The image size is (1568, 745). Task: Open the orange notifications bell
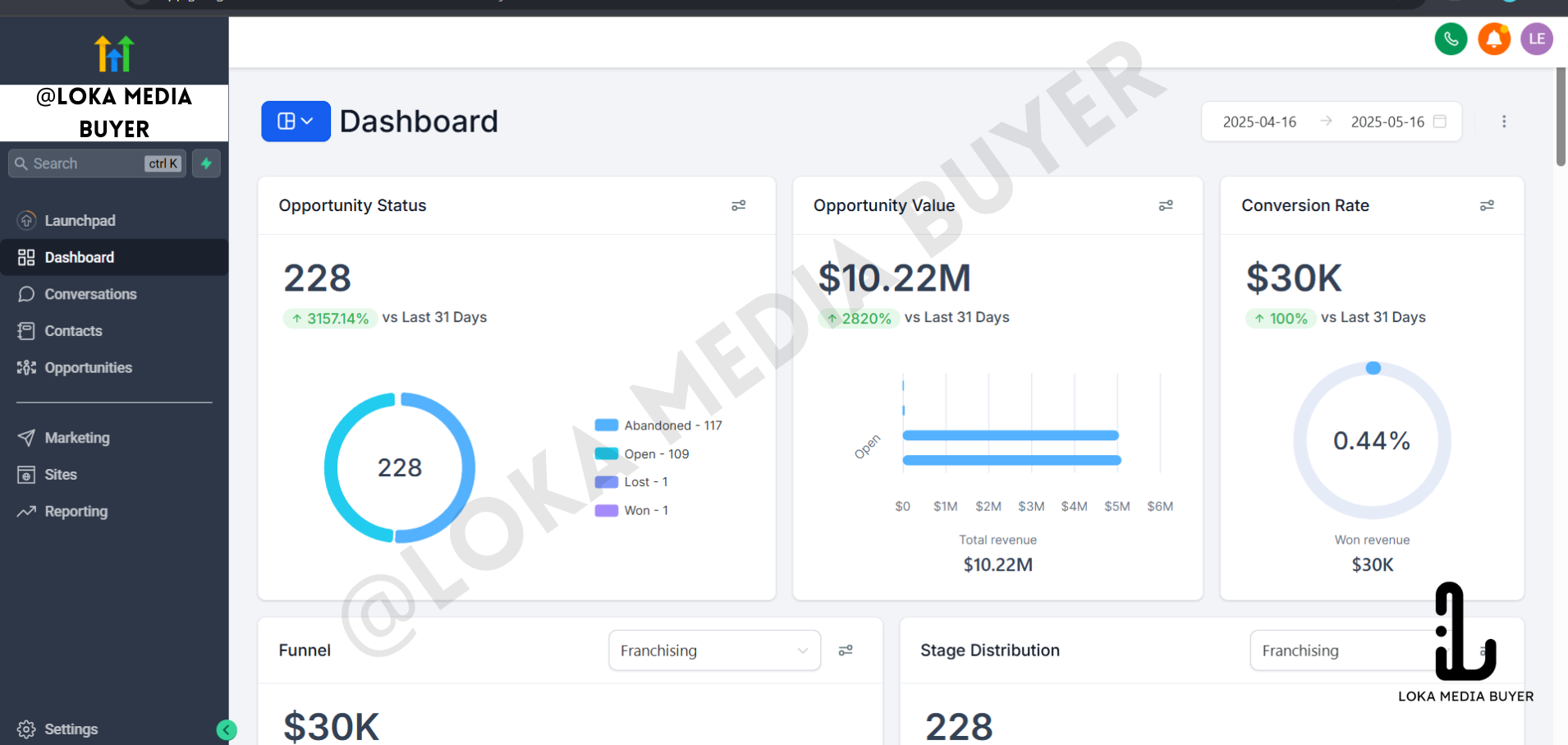1494,39
